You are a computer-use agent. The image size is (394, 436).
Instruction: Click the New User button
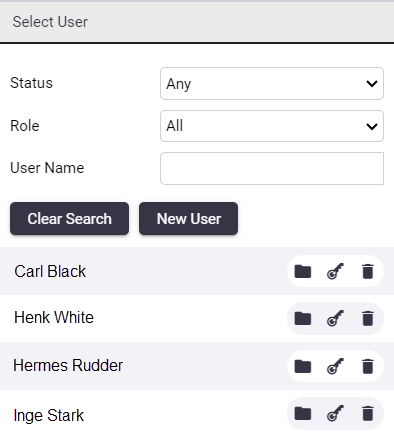pos(189,219)
